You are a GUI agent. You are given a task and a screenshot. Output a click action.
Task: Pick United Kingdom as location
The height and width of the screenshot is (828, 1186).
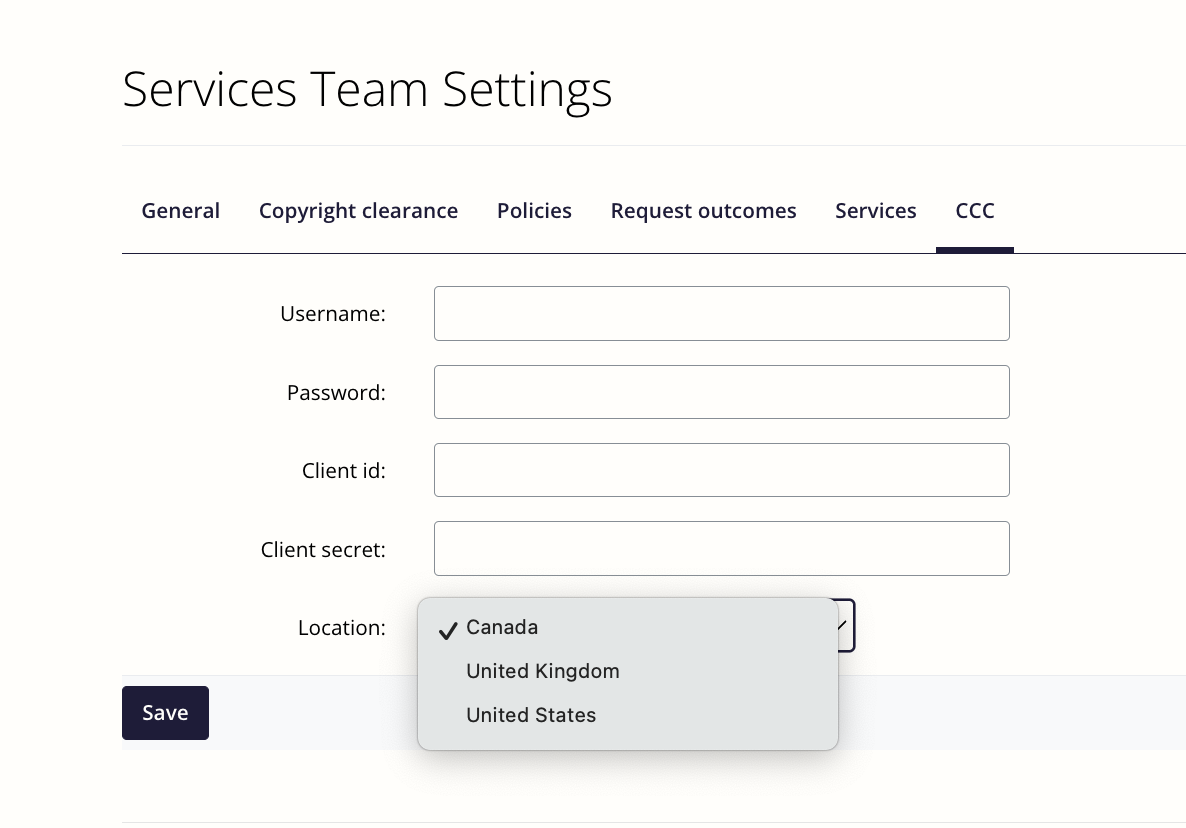tap(628, 671)
